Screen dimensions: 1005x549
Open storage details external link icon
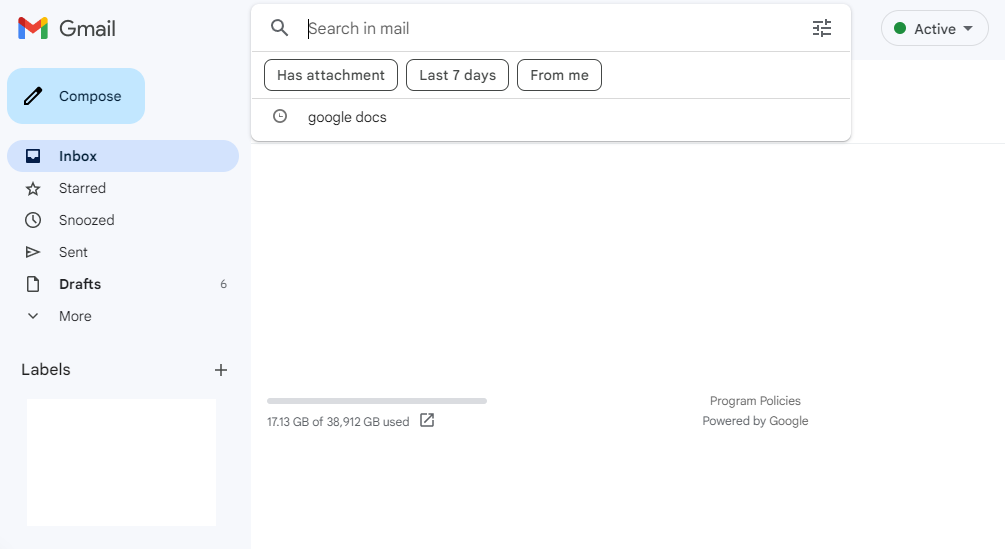point(427,421)
